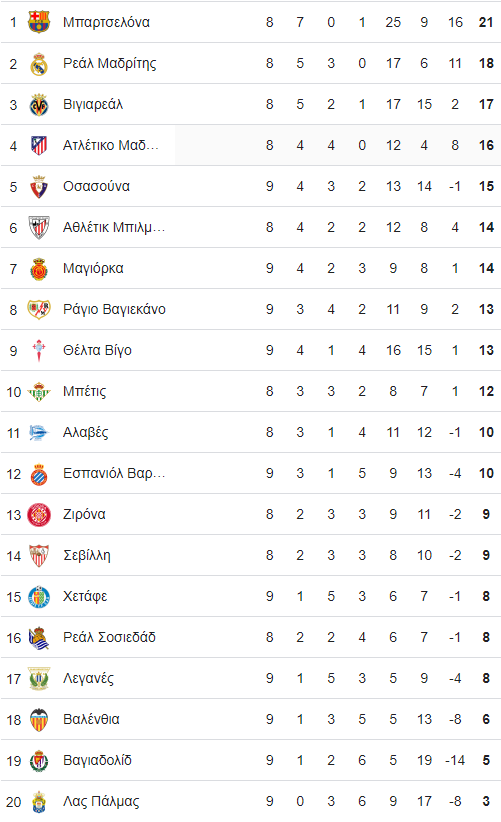501x822 pixels.
Task: Open the Μπαρτσελόνα team link
Action: (106, 22)
